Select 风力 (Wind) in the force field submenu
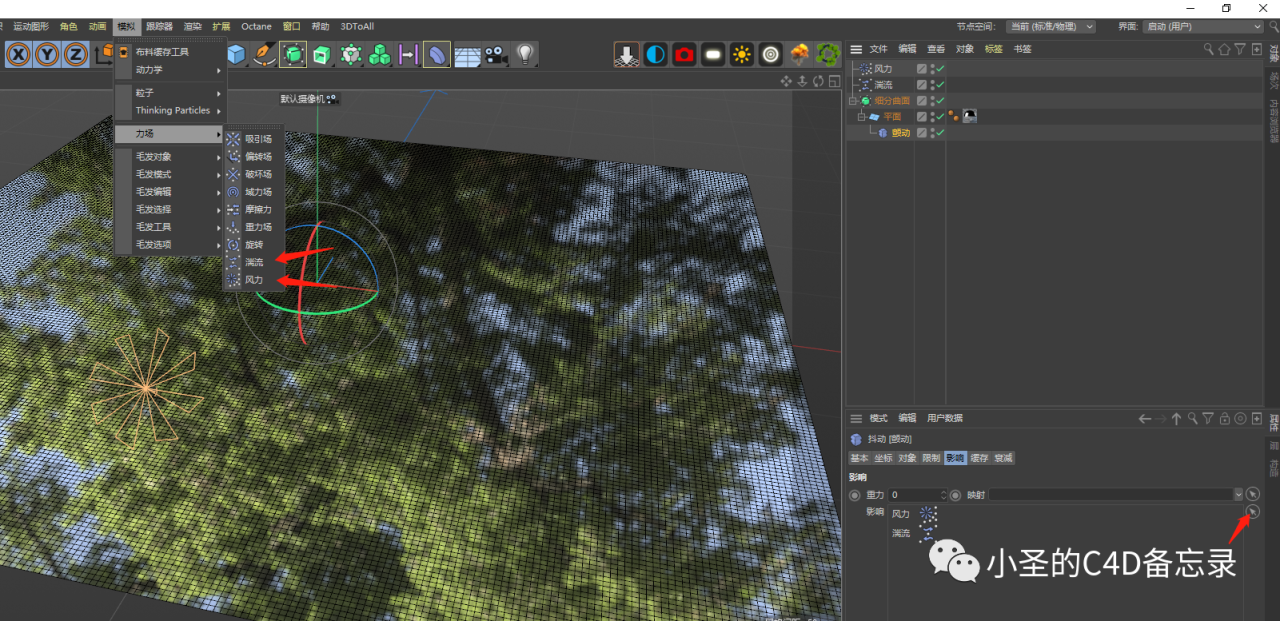The width and height of the screenshot is (1280, 621). click(x=254, y=281)
